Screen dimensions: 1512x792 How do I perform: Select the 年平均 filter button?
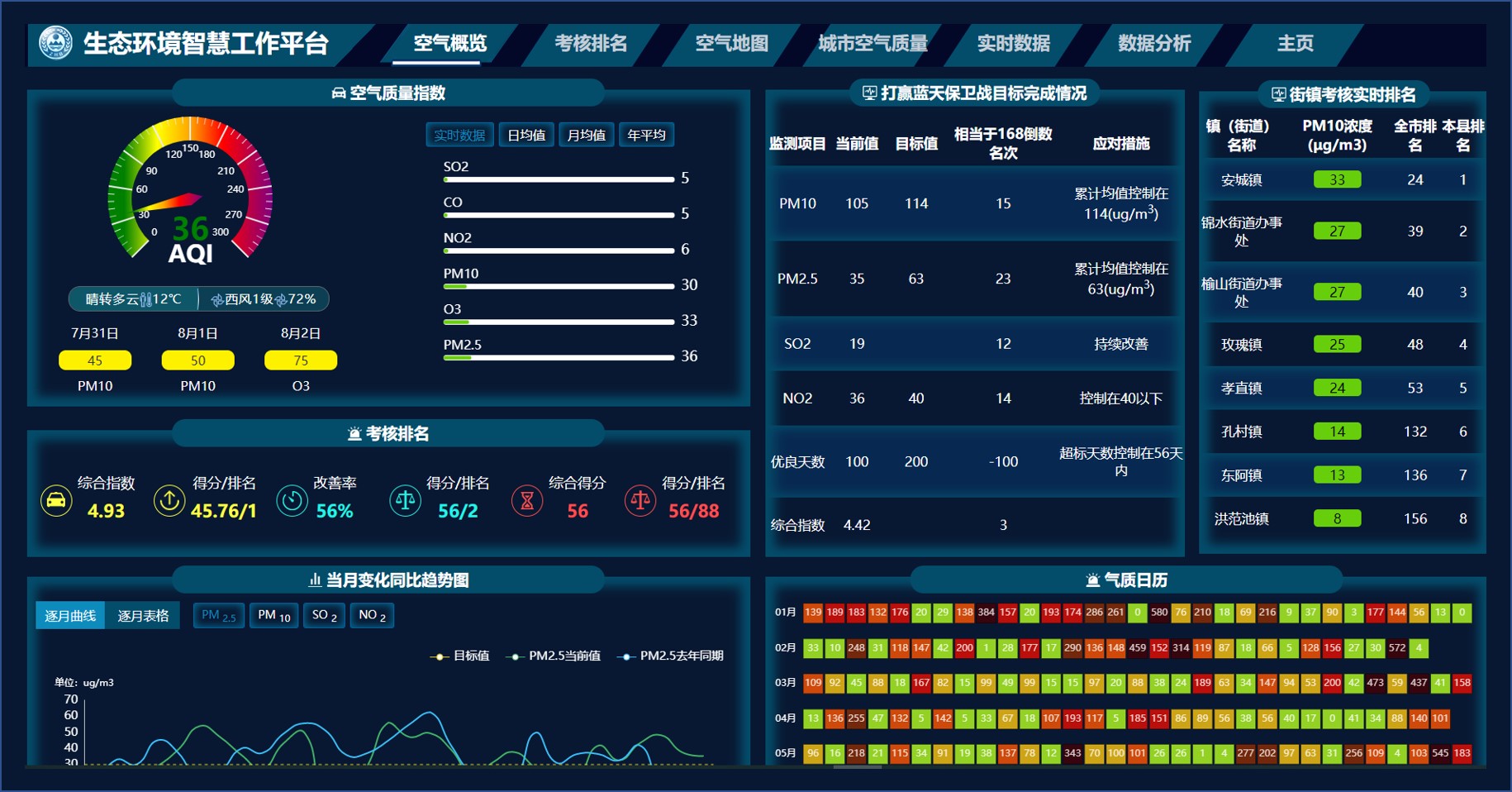point(646,135)
